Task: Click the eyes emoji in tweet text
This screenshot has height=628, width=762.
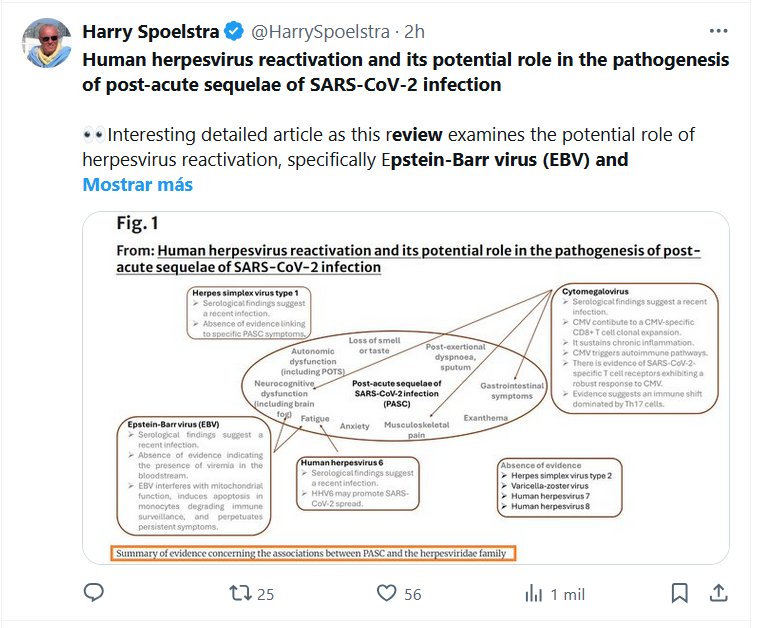Action: coord(93,135)
